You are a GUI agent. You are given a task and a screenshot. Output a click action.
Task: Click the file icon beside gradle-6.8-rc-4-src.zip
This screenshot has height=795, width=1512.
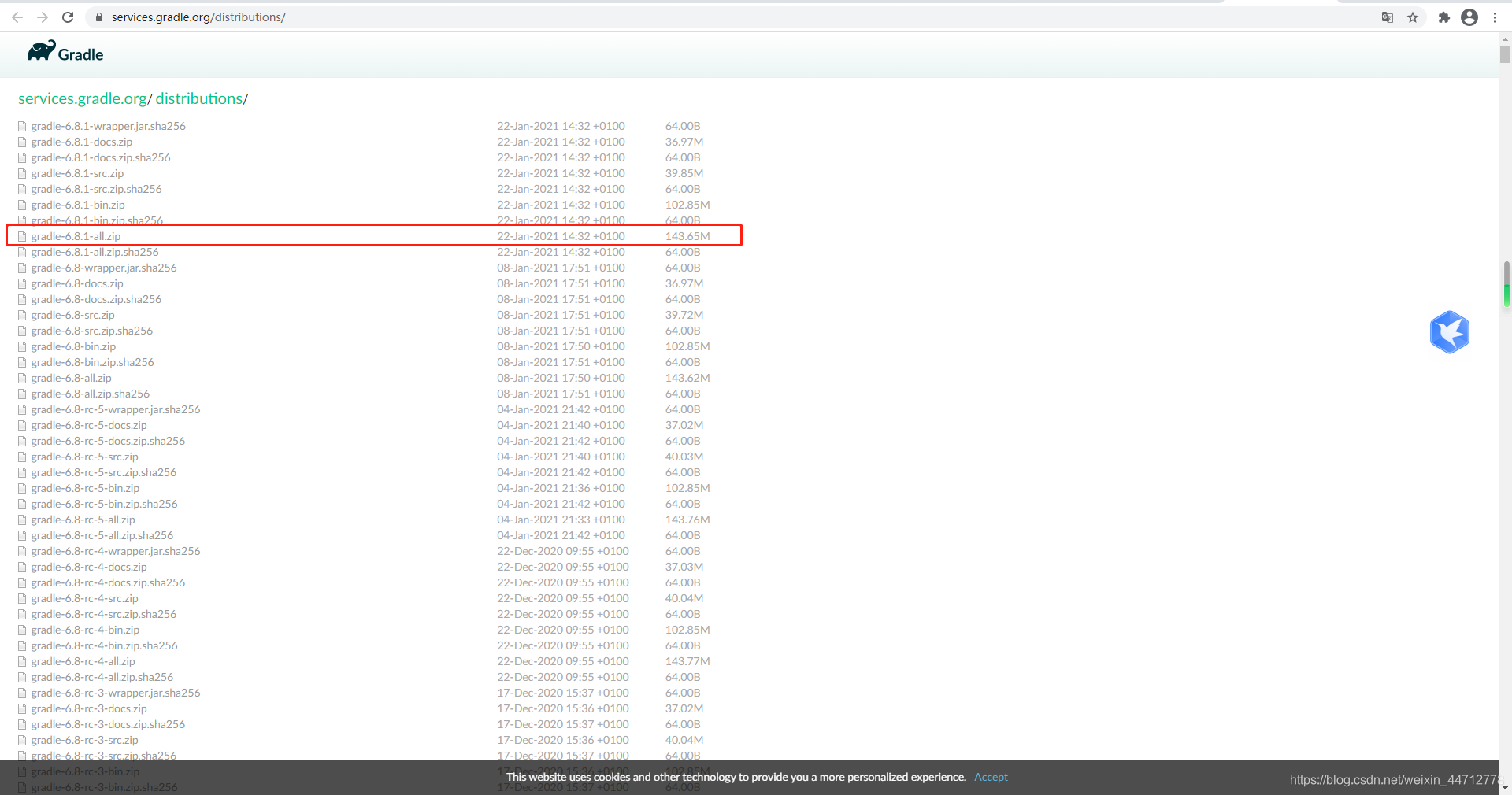pos(22,598)
